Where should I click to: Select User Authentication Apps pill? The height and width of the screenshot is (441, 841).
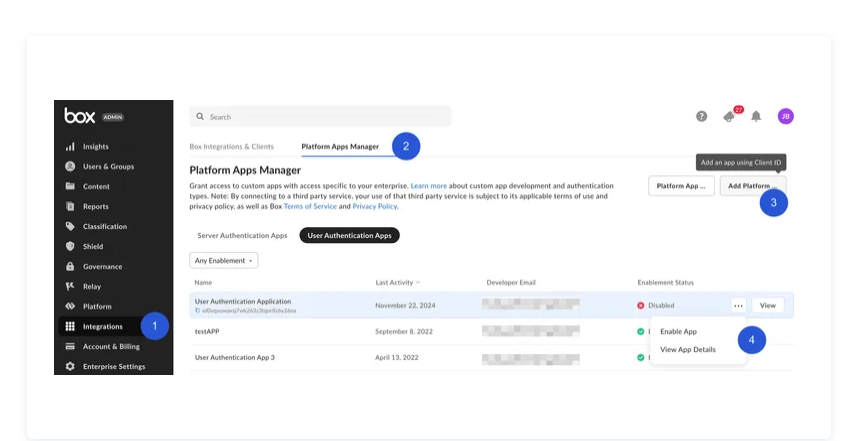pyautogui.click(x=349, y=236)
